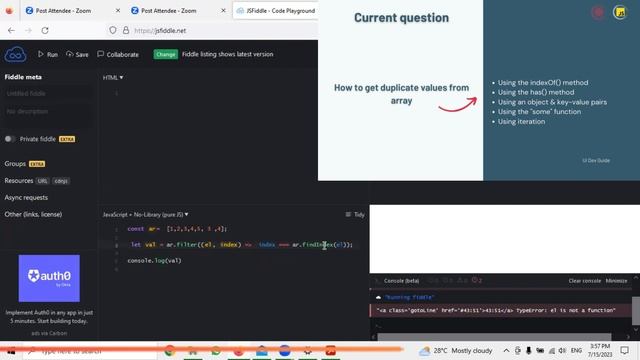Viewport: 640px width, 360px height.
Task: Click the taskbar search box
Action: (x=90, y=351)
